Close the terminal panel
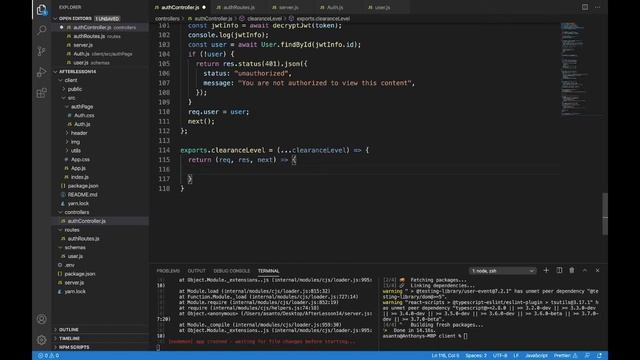The image size is (640, 360). 598,270
